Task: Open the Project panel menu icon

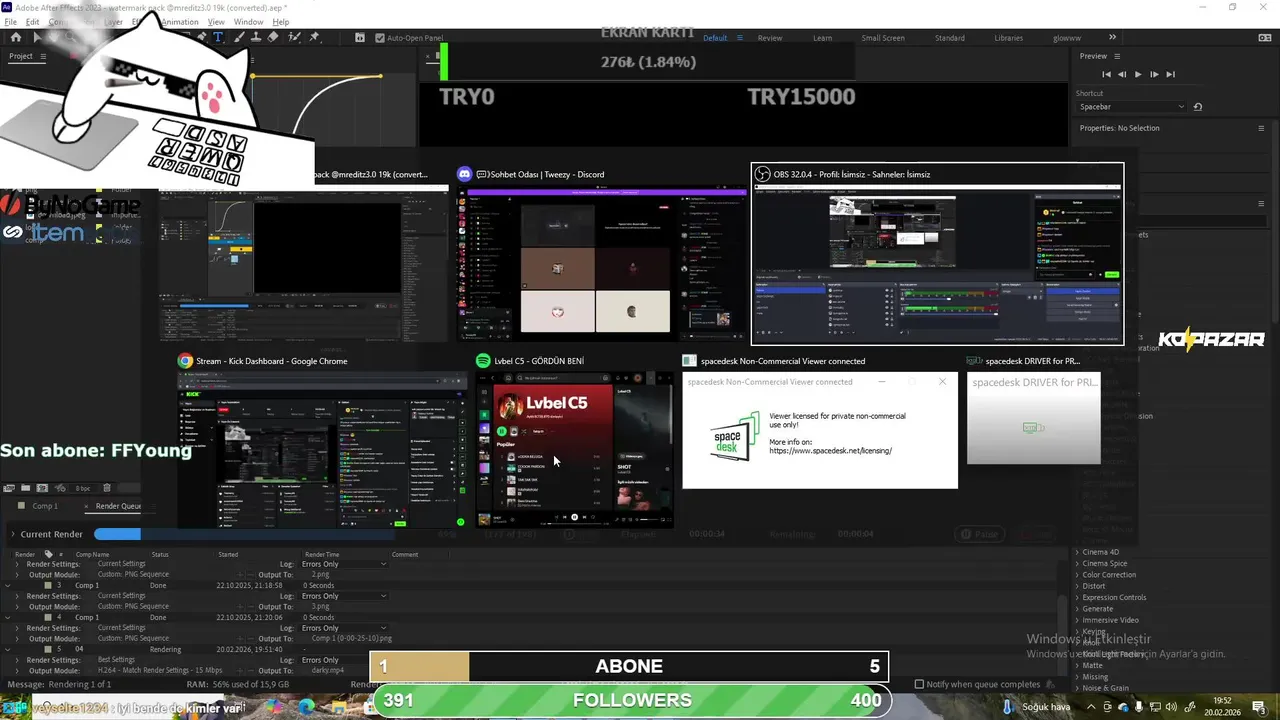Action: (x=43, y=56)
